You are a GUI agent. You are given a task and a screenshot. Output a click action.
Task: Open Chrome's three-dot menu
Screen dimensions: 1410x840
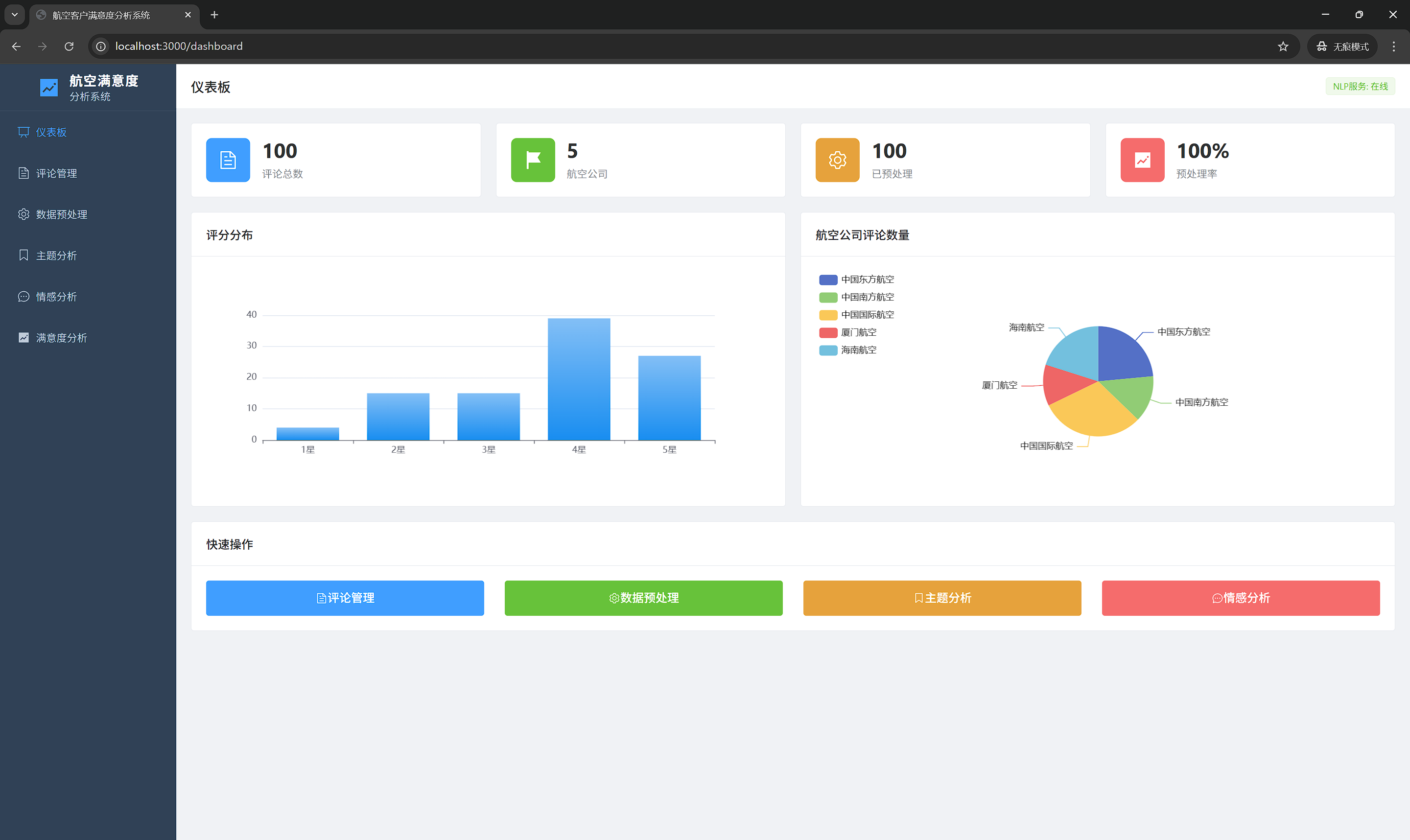click(x=1393, y=47)
